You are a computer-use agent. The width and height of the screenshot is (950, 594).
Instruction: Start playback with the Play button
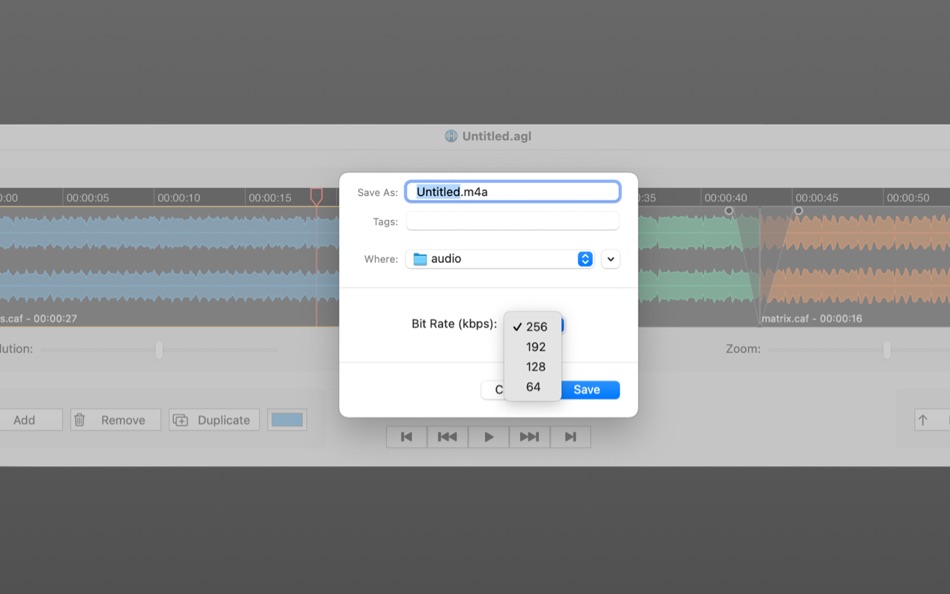pyautogui.click(x=488, y=436)
